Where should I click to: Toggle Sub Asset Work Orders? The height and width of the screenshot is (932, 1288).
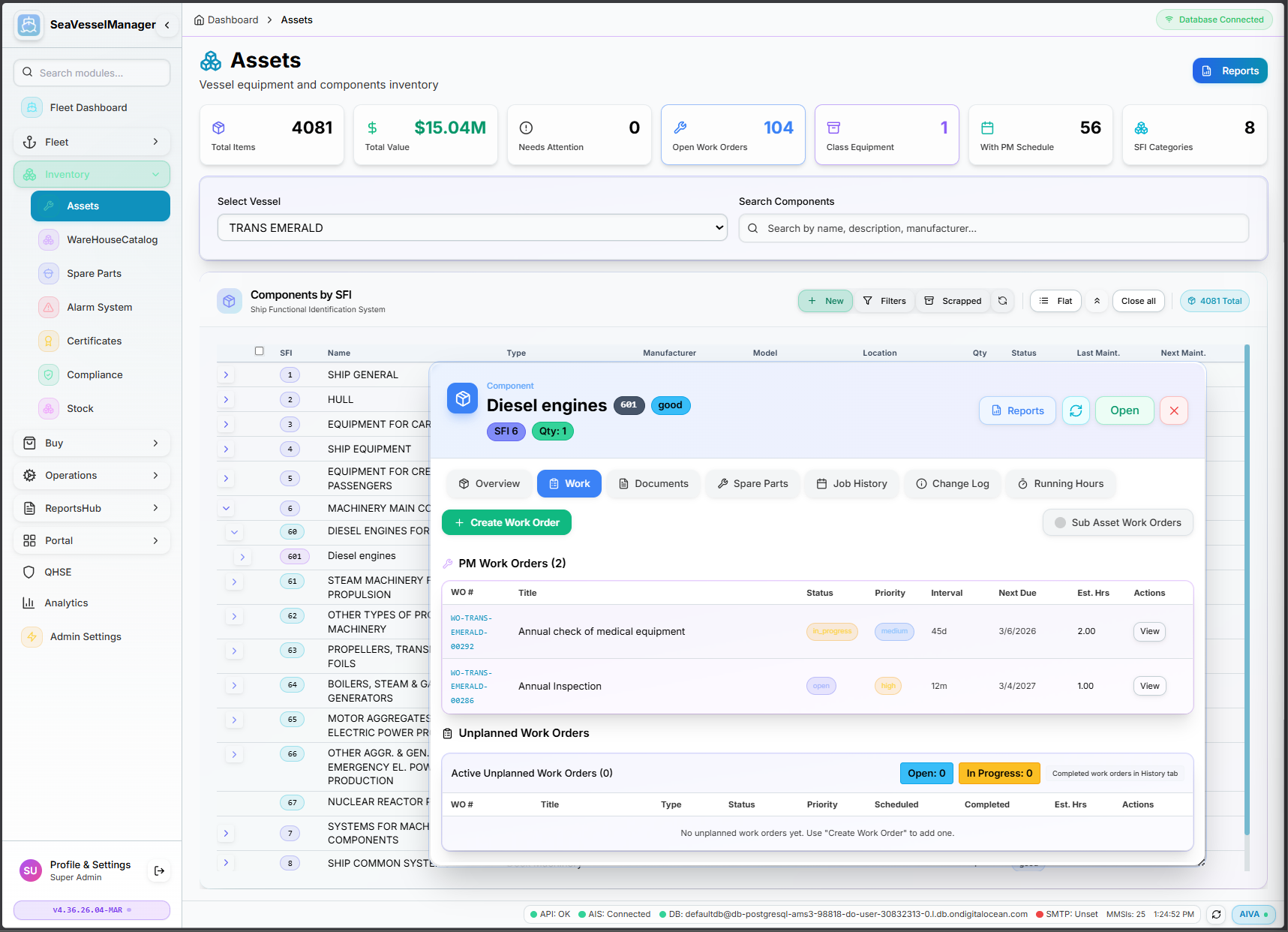[1117, 522]
